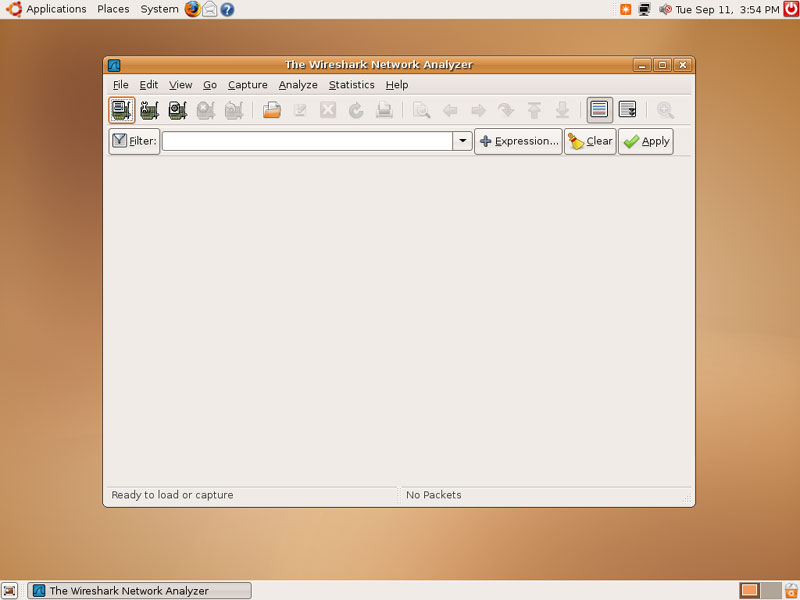
Task: Expand the filter history dropdown arrow
Action: (x=462, y=141)
